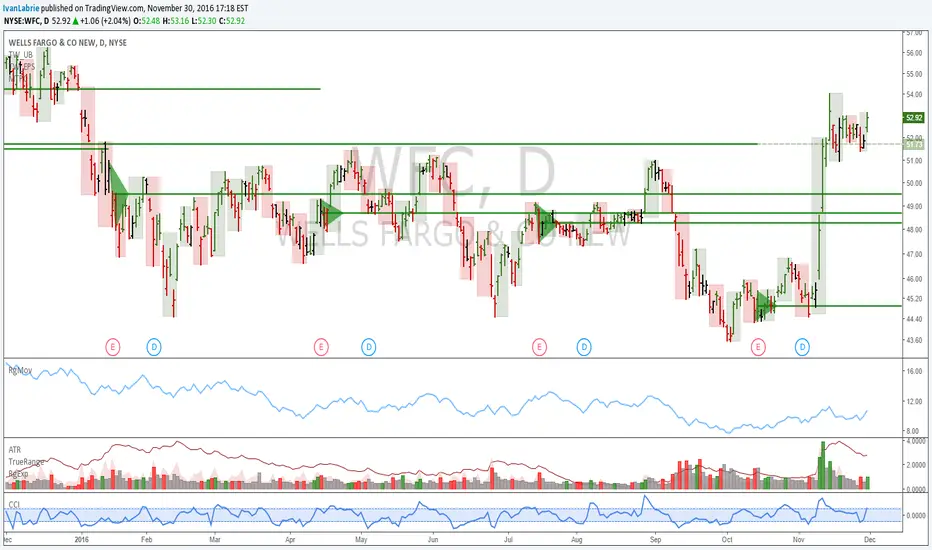Select the dividend D marker in August

coord(584,347)
